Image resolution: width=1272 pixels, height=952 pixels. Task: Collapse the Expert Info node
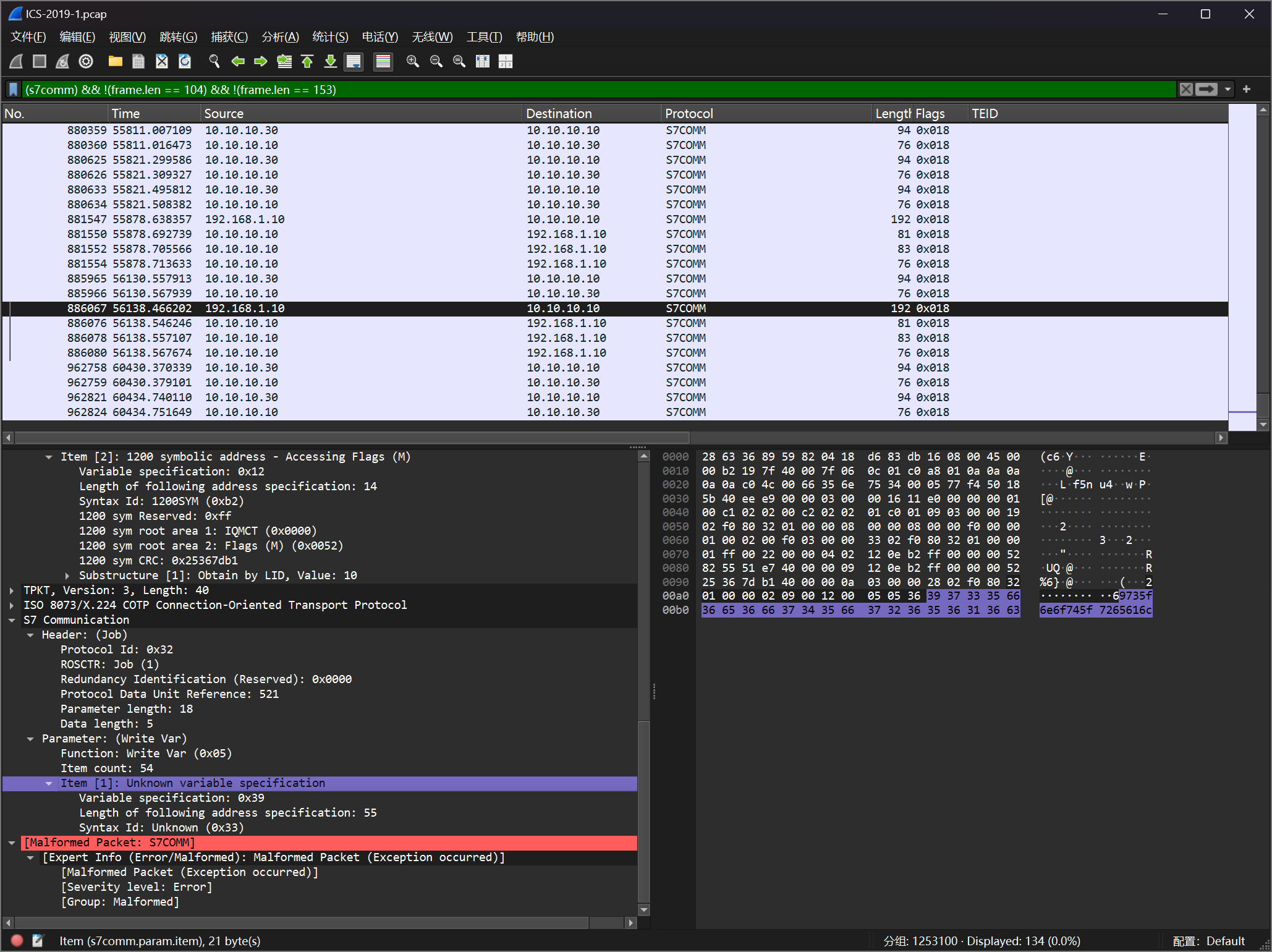tap(30, 857)
